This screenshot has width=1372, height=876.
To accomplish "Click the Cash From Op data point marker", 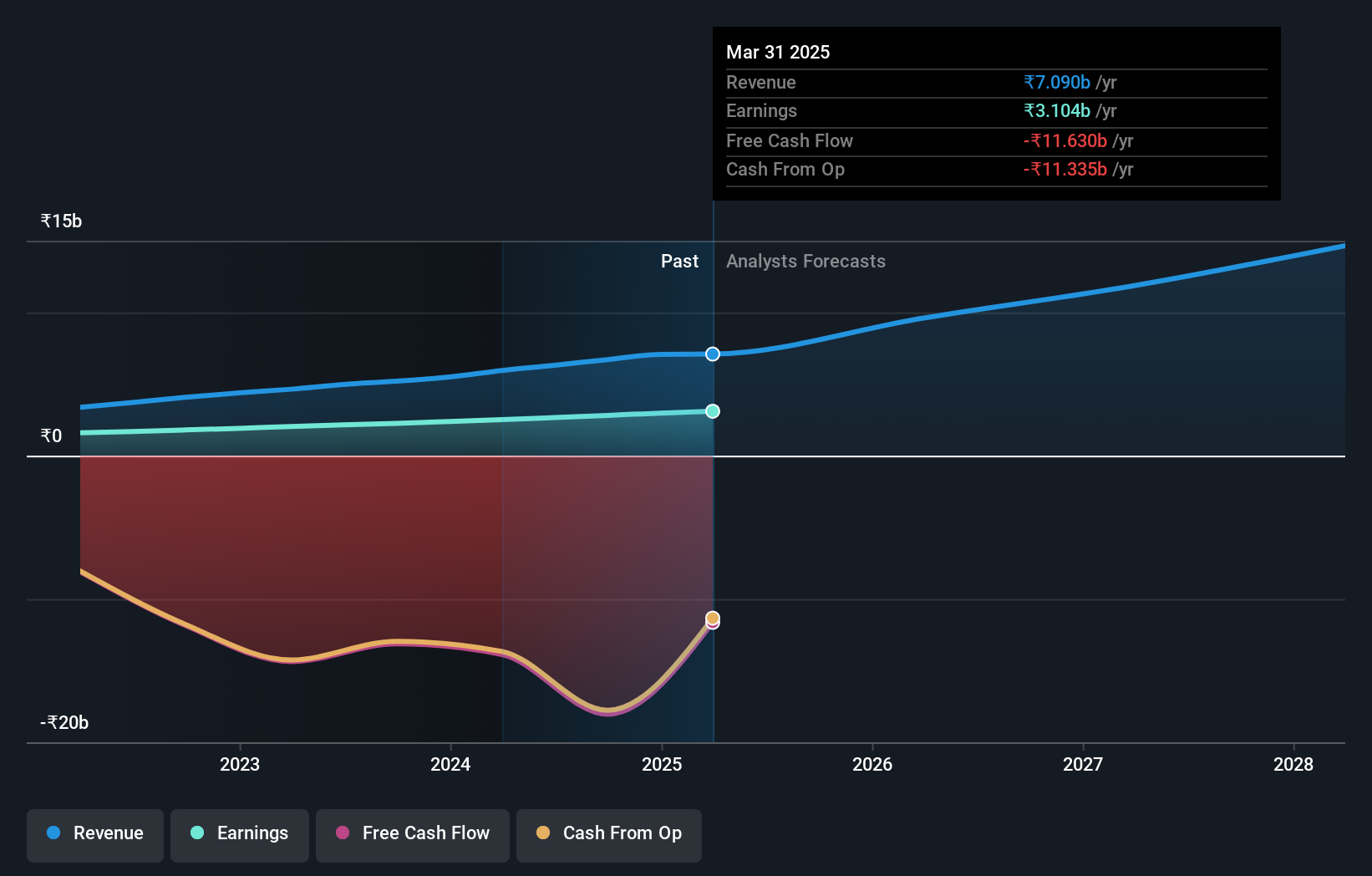I will tap(713, 618).
